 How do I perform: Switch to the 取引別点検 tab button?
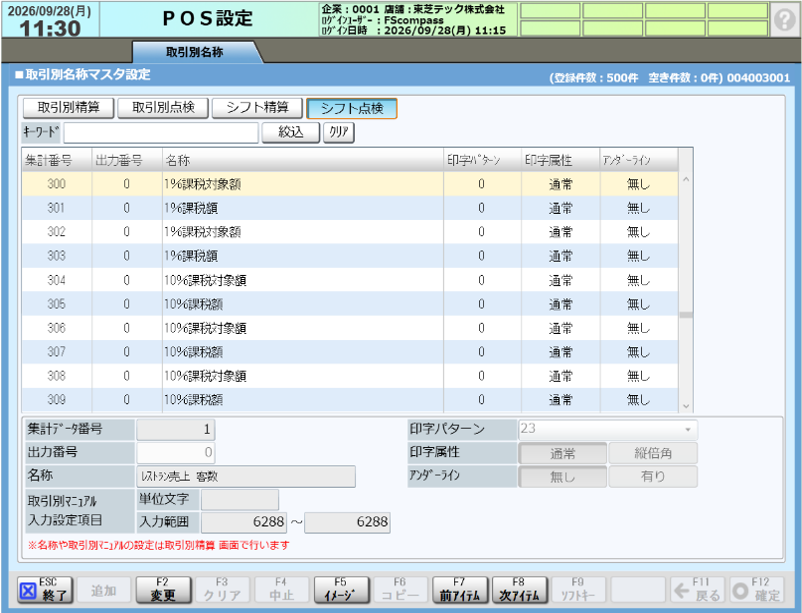pos(163,108)
